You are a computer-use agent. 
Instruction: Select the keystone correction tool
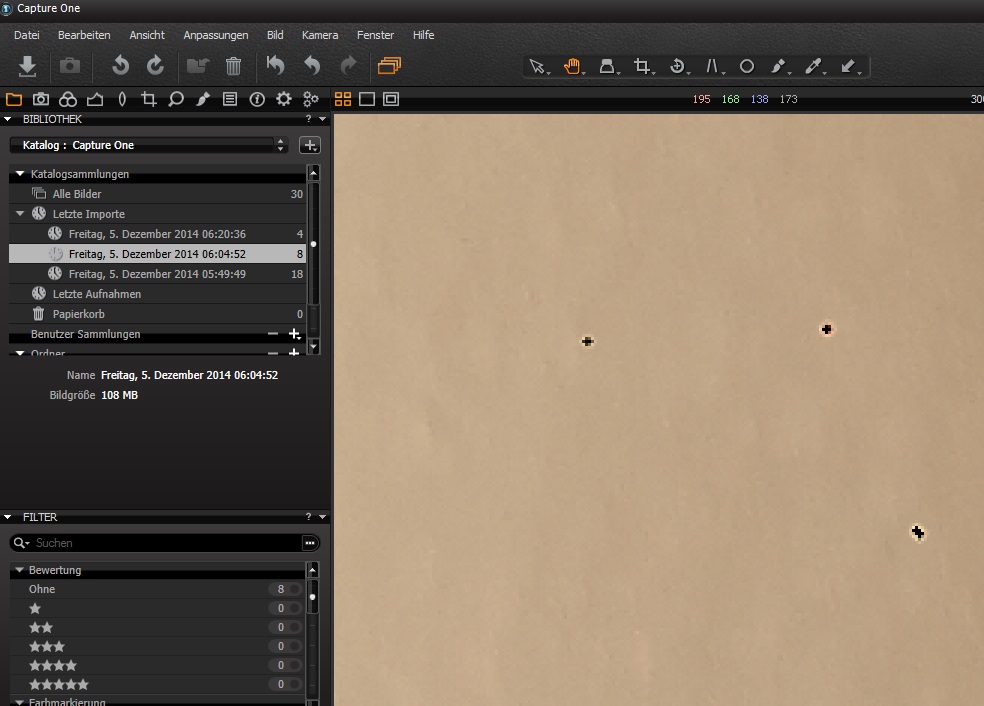pos(713,67)
